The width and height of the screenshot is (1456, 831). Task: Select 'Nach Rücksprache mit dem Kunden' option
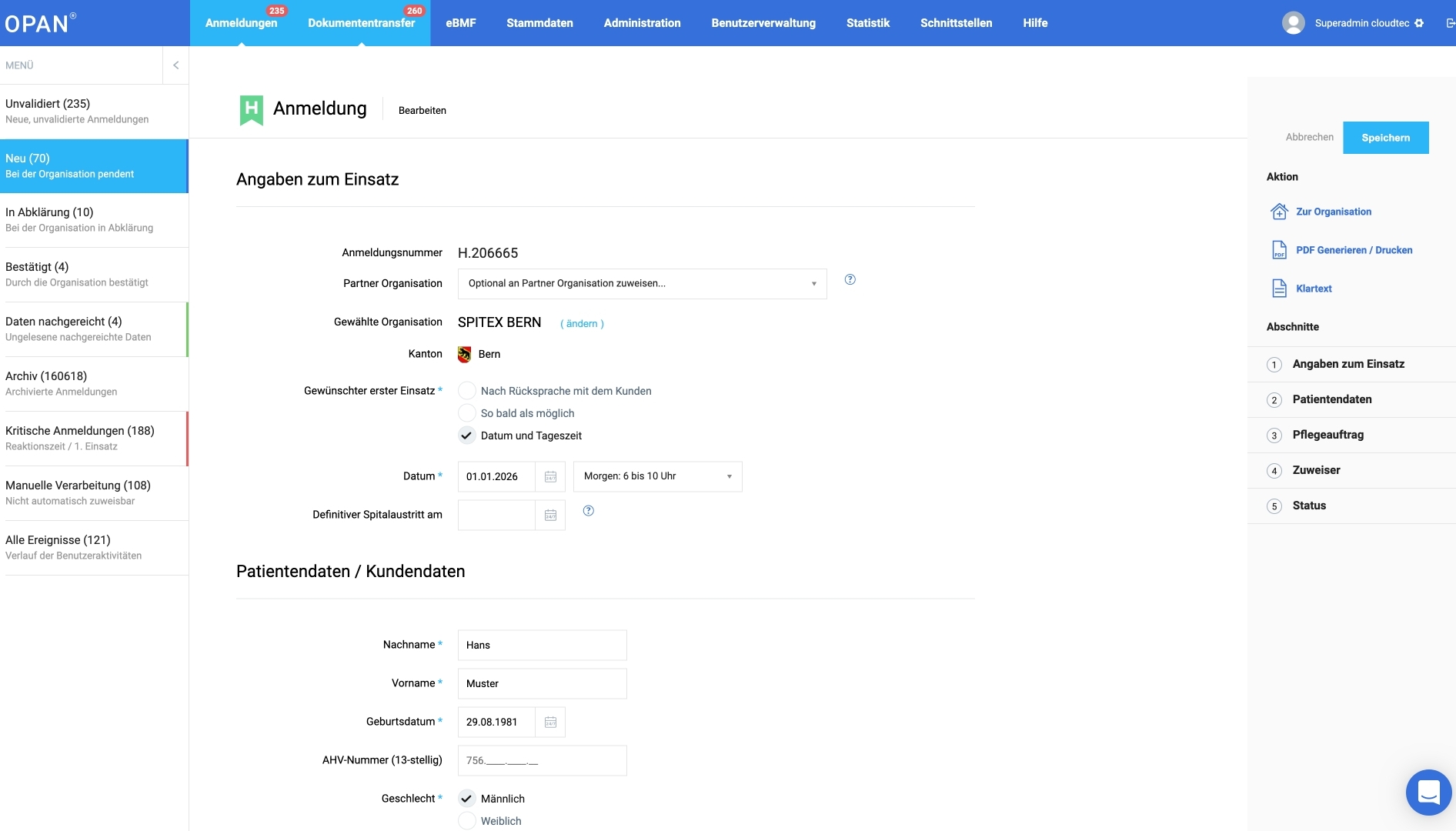(467, 391)
